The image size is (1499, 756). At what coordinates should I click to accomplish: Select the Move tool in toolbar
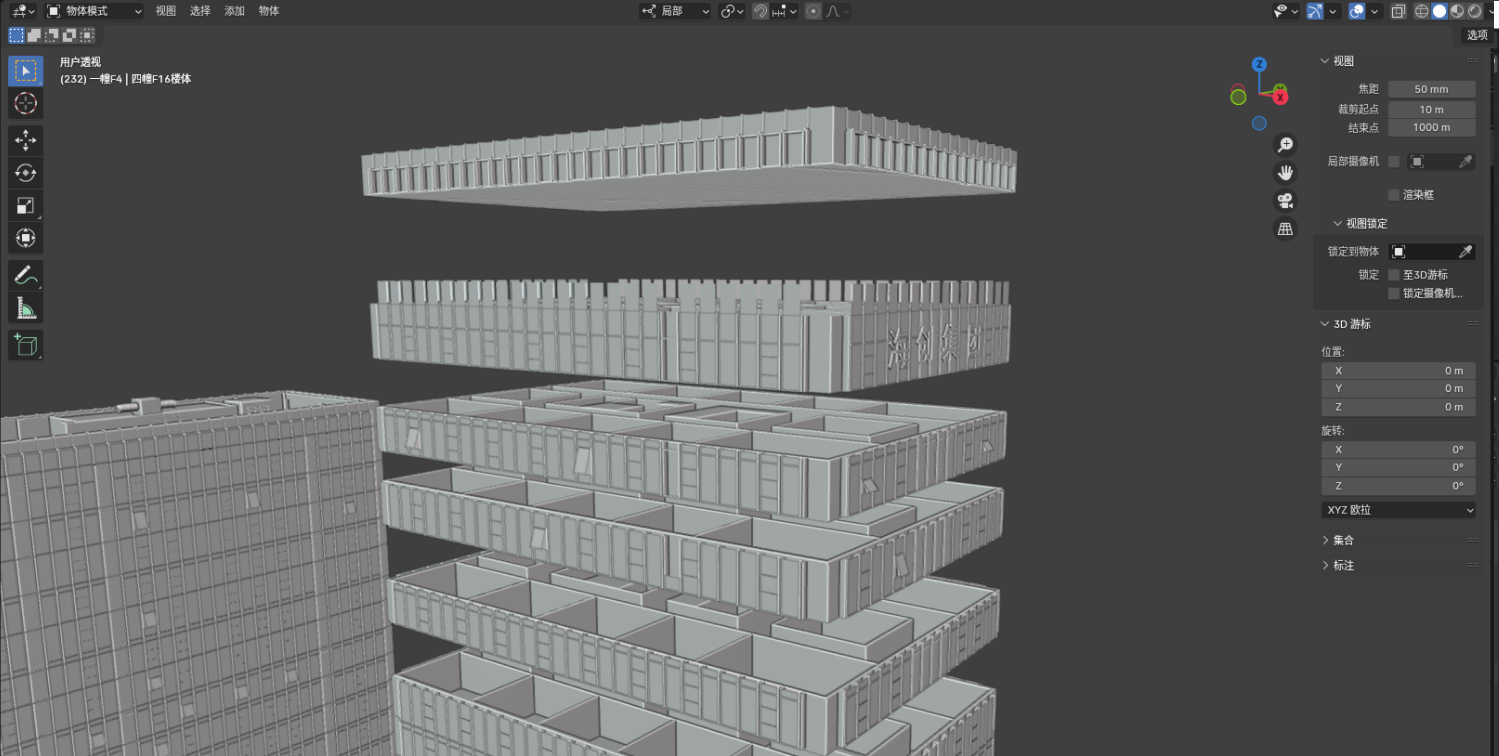pos(26,140)
